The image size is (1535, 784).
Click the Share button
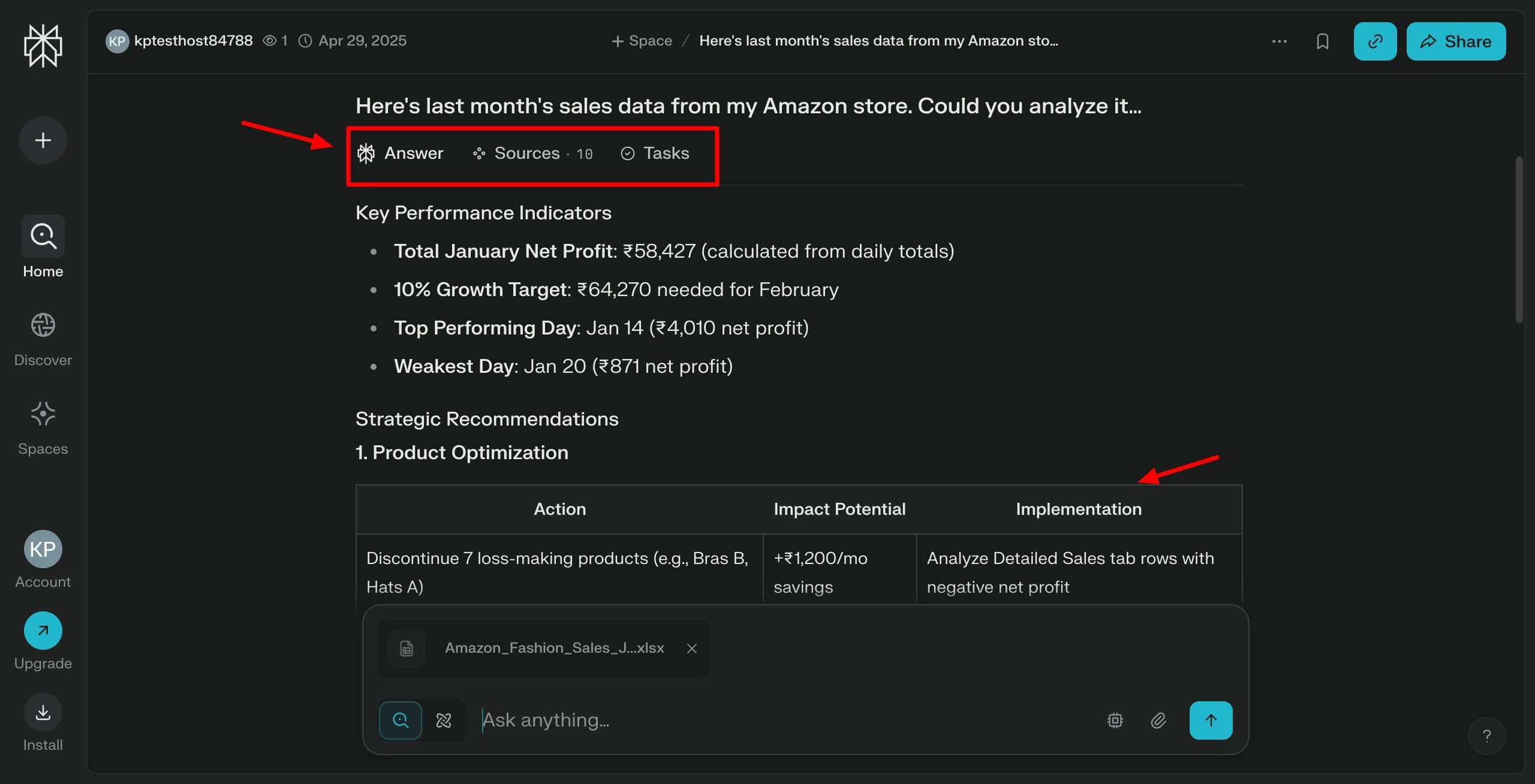1455,41
